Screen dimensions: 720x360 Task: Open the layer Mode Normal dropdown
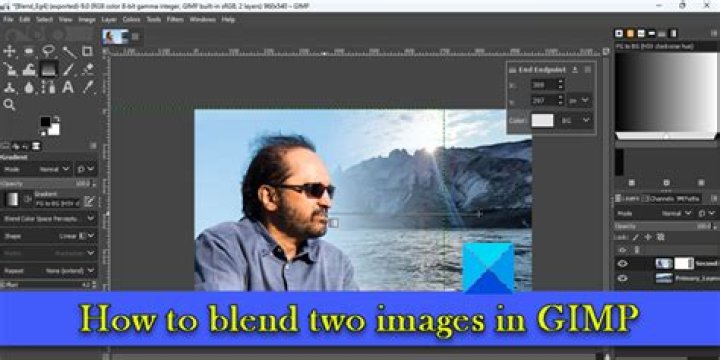[655, 214]
